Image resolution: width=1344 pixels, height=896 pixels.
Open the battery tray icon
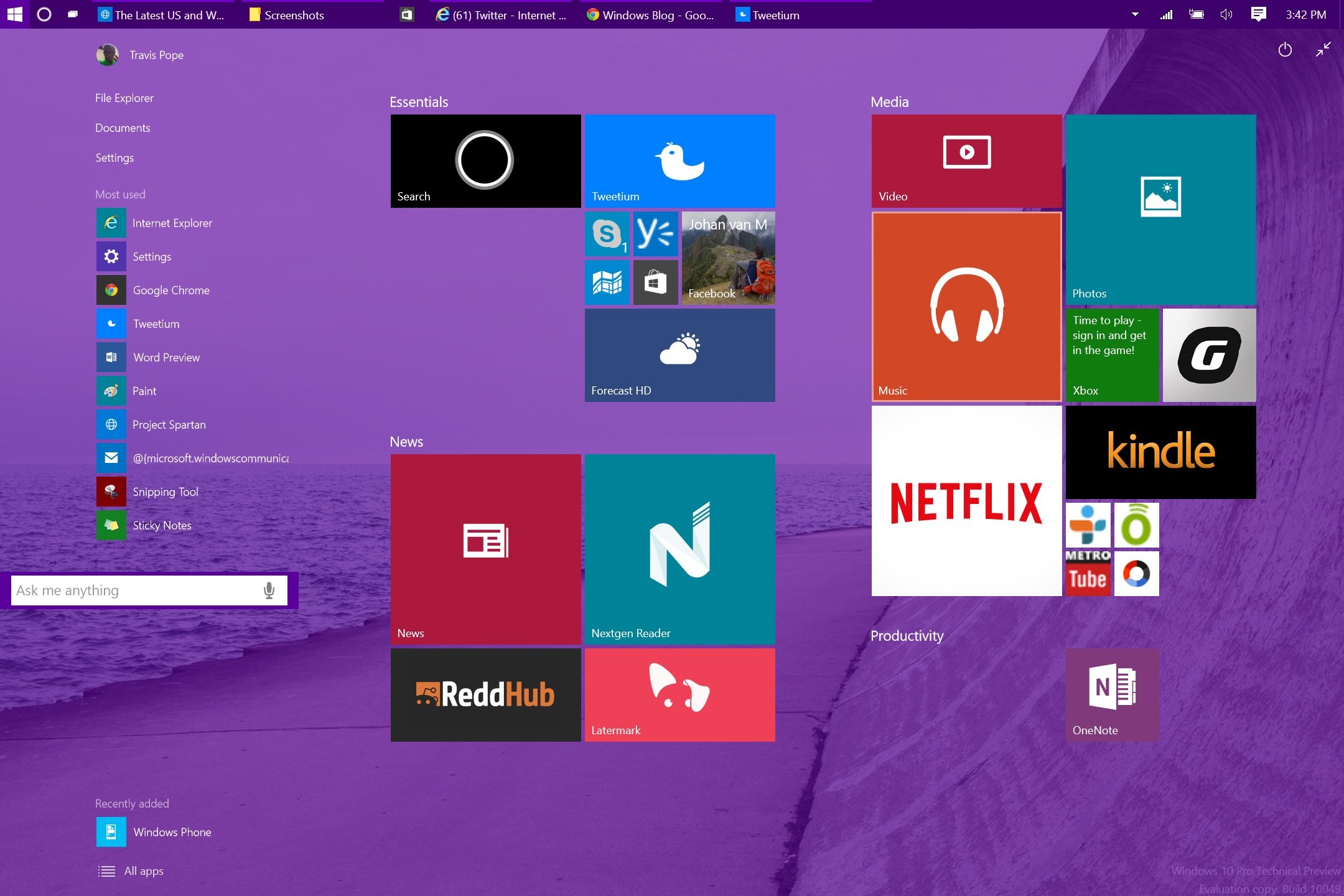[x=1196, y=14]
